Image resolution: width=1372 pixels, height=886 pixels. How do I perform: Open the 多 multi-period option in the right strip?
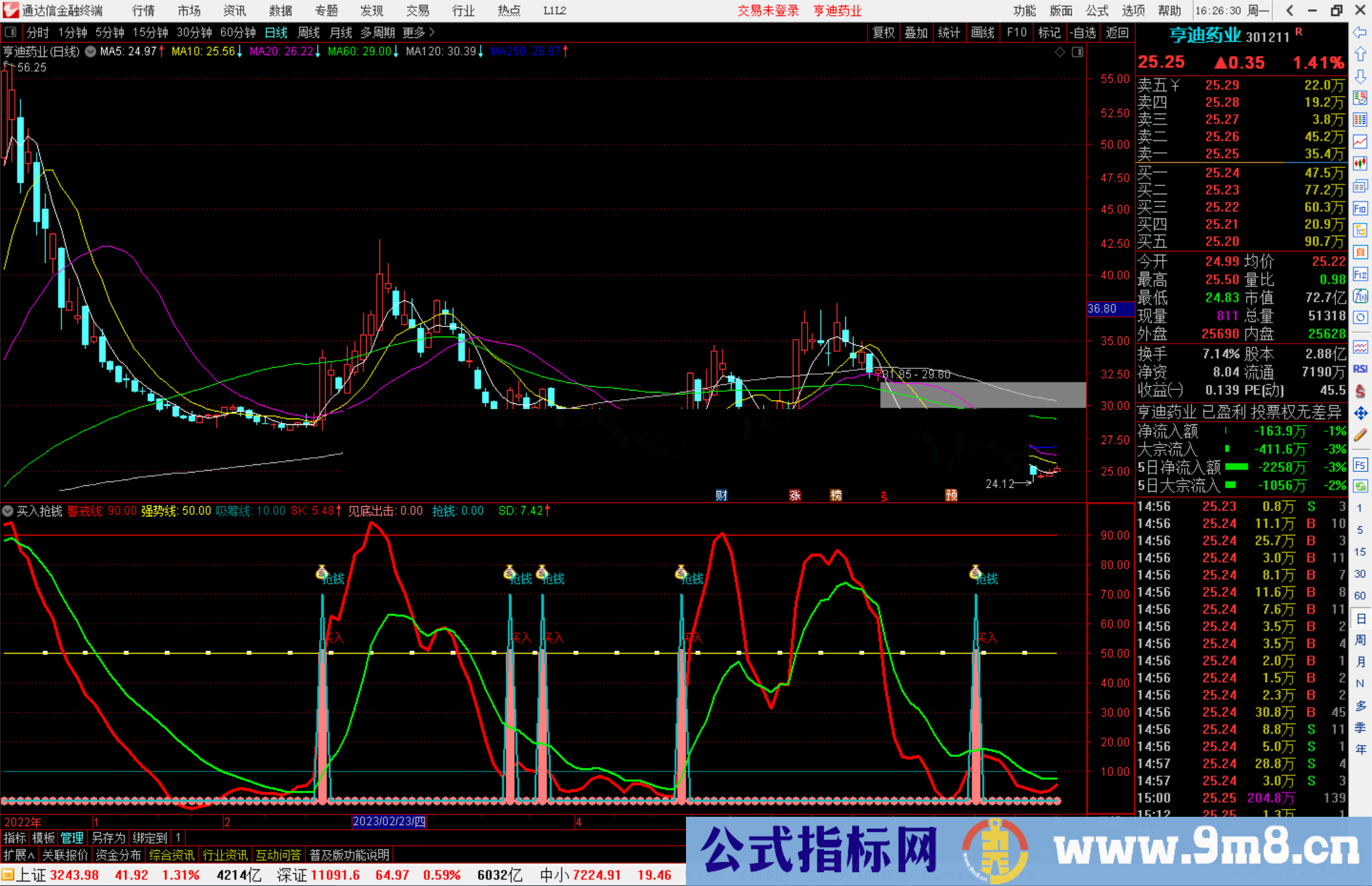click(1360, 706)
